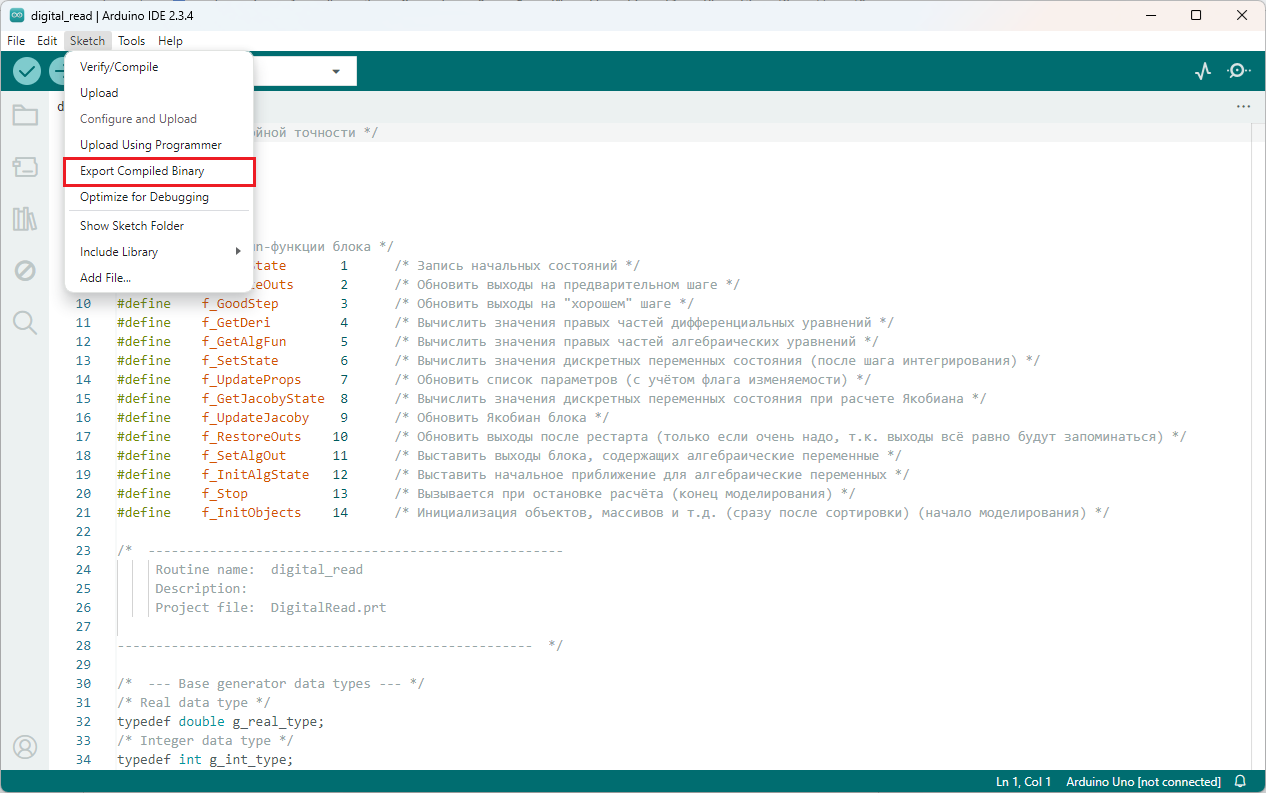Click the notifications bell in status bar
Screen dimensions: 1266x793
[1241, 781]
